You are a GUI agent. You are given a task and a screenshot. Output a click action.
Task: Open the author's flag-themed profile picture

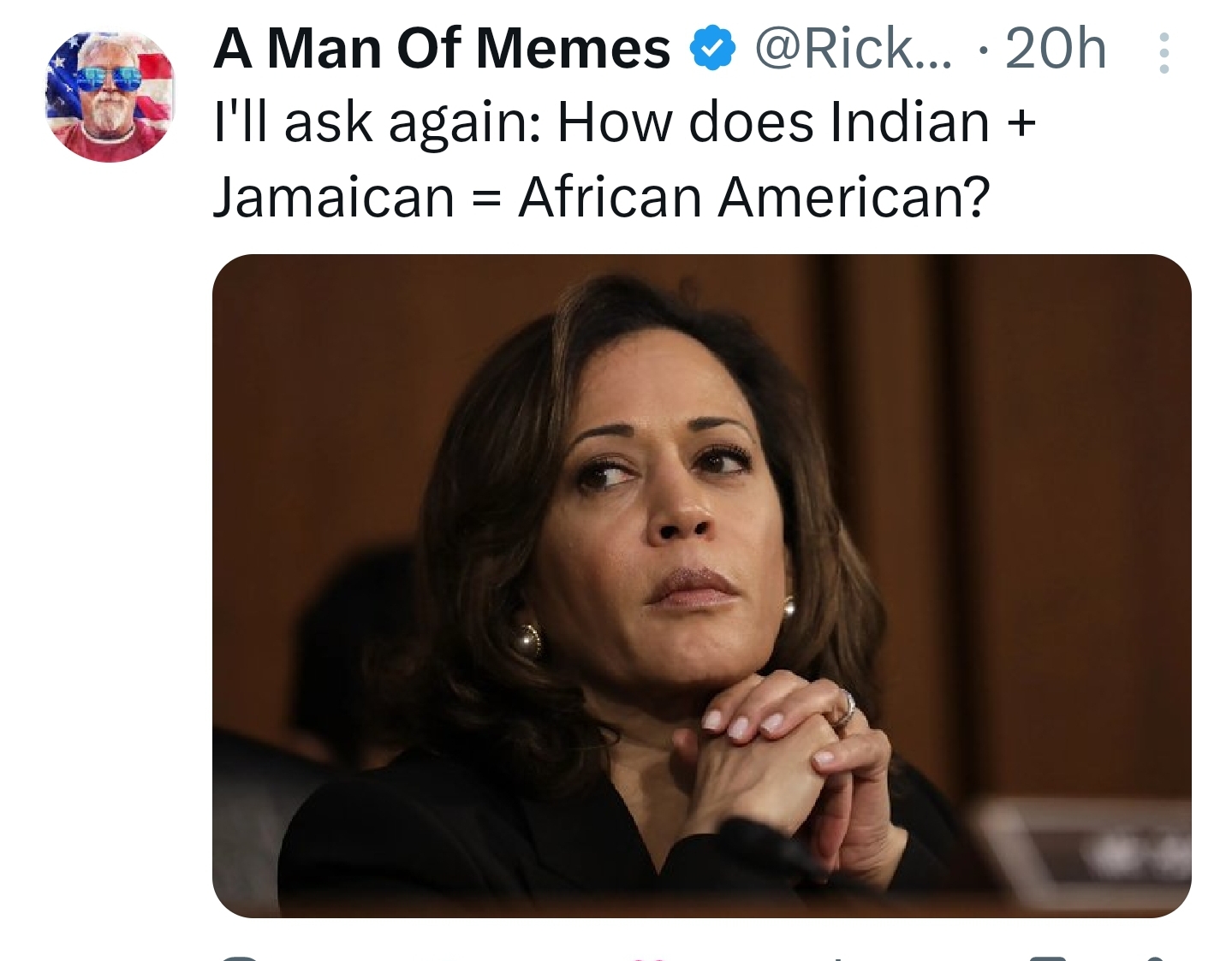click(109, 96)
